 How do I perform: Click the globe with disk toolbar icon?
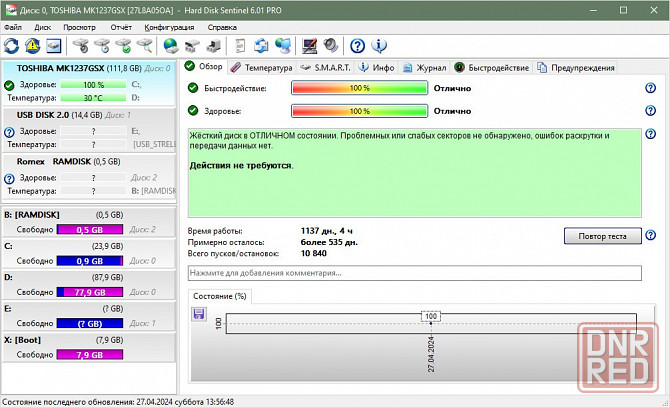click(x=171, y=45)
